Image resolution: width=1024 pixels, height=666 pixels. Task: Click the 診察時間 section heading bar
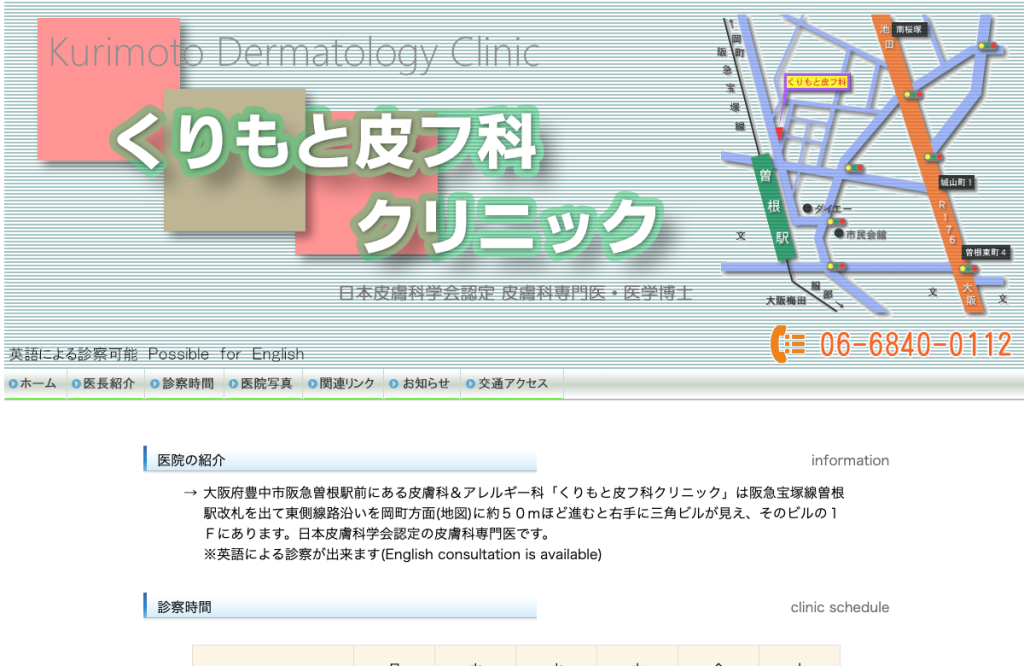(340, 607)
